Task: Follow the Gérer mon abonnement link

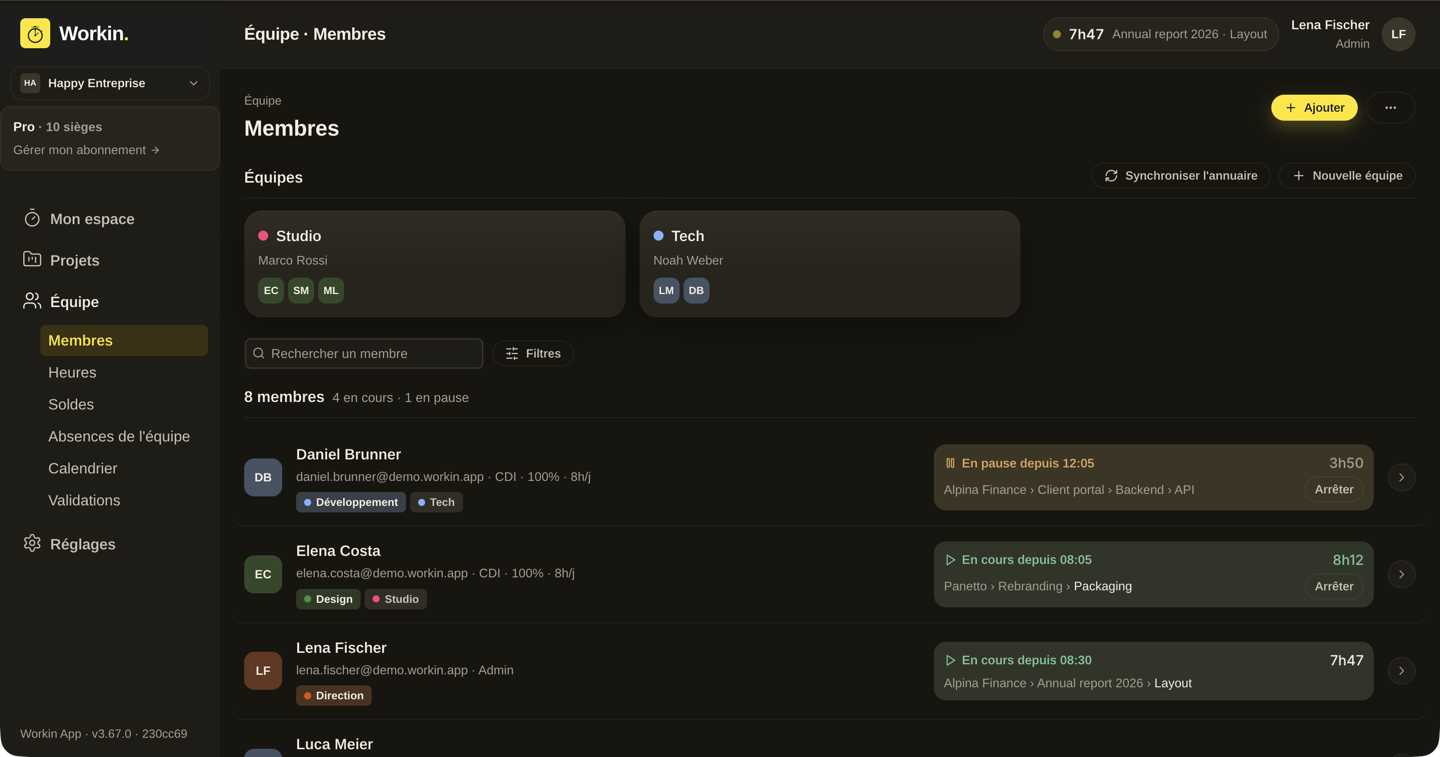Action: pyautogui.click(x=86, y=150)
